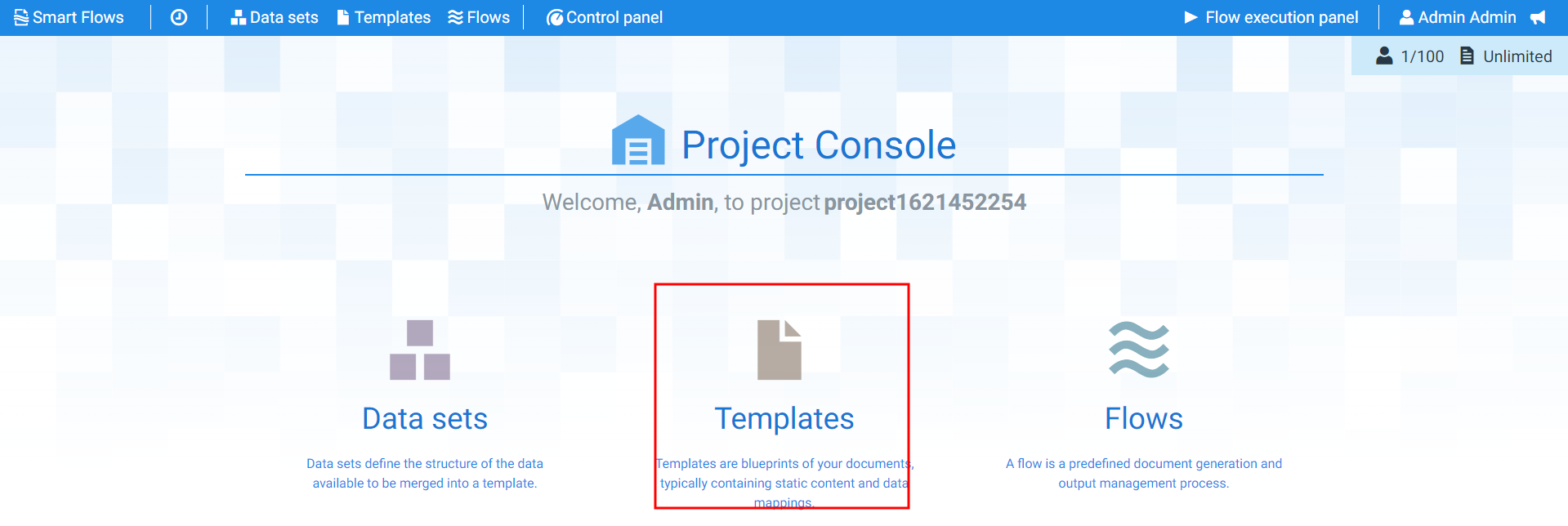Screen dimensions: 1568x526
Task: Click the megaphone announcements icon
Action: (x=1538, y=17)
